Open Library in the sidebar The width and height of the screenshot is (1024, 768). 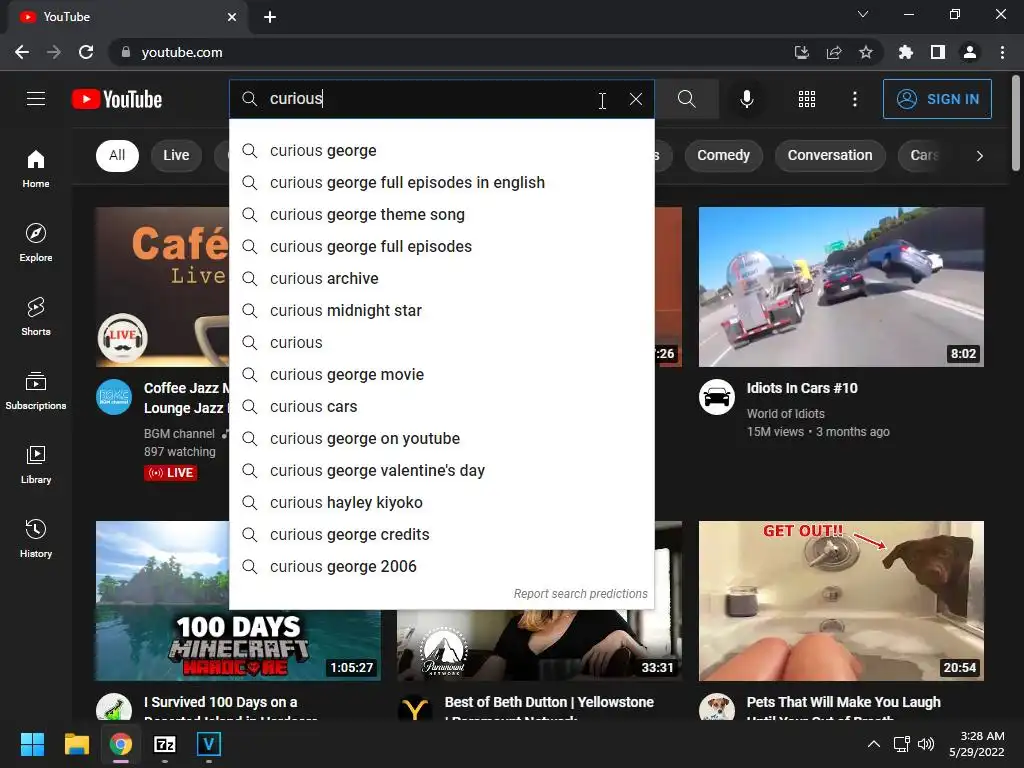pyautogui.click(x=36, y=464)
